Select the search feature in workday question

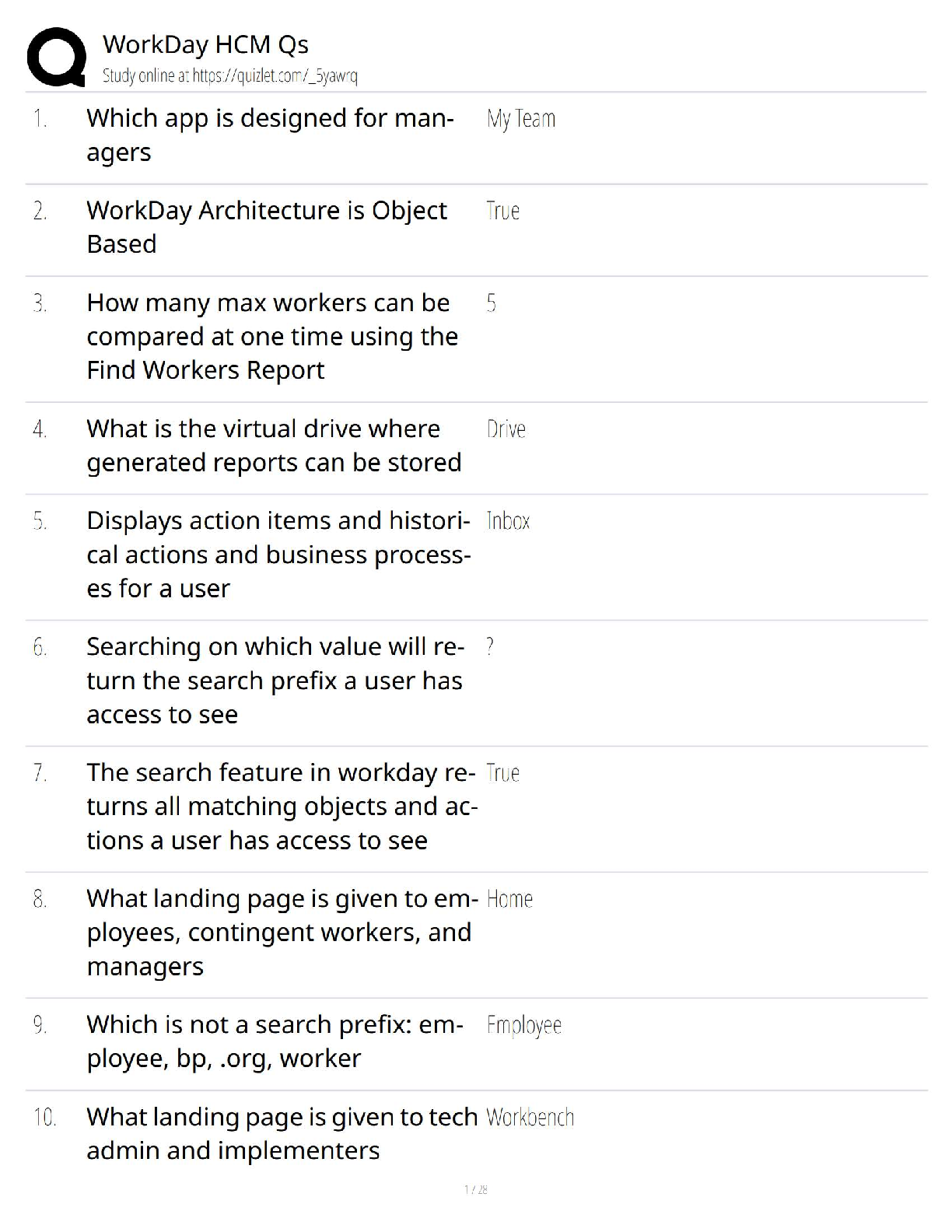[282, 806]
